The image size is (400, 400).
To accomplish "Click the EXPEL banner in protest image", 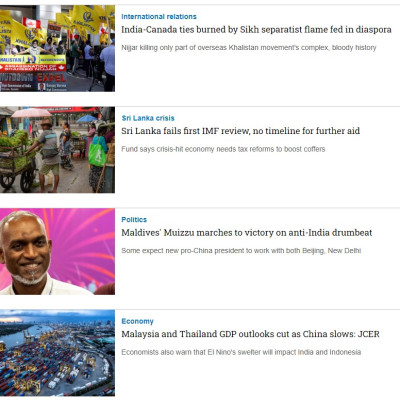I will pos(51,78).
